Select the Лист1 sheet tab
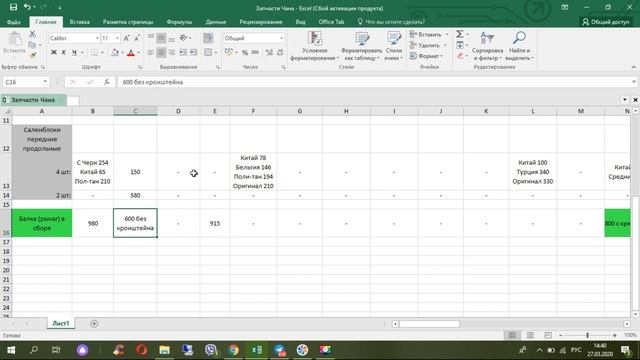 [61, 323]
